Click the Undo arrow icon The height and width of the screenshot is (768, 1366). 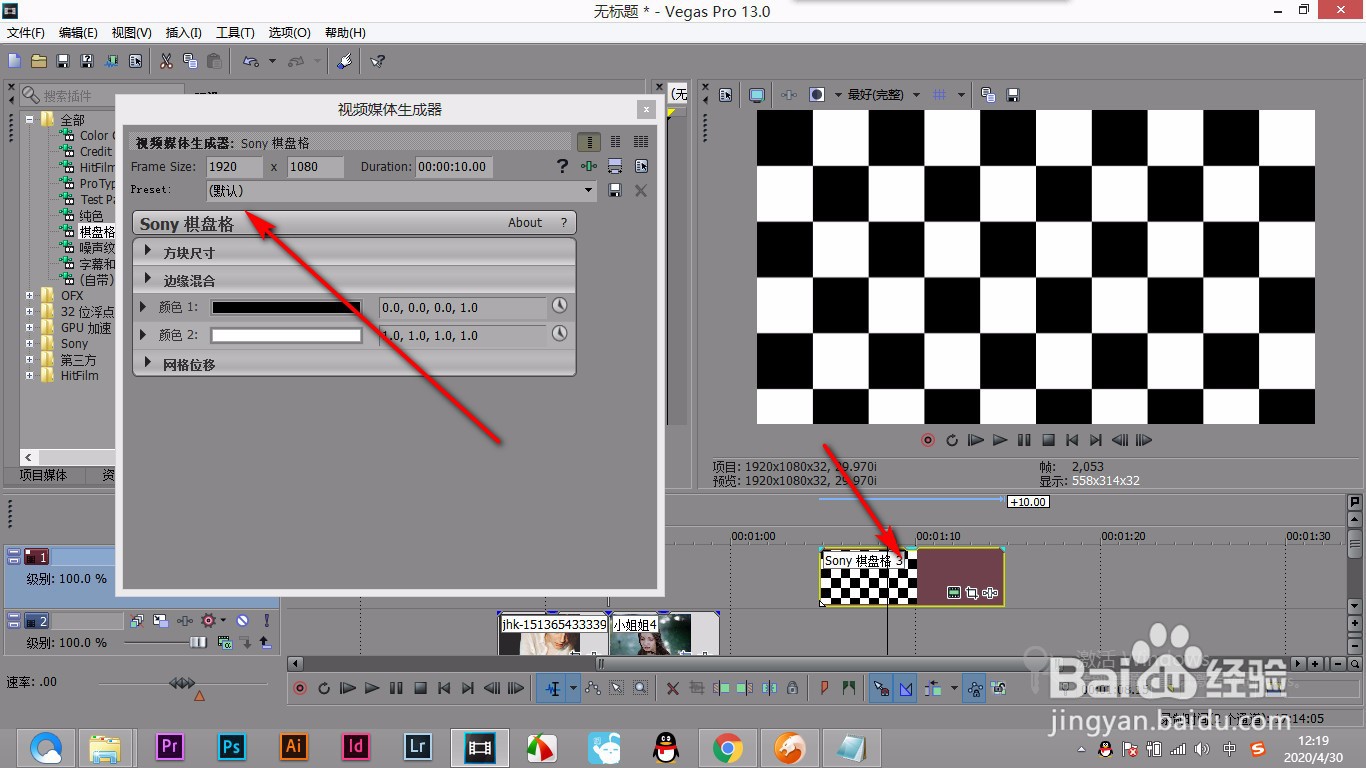point(251,61)
